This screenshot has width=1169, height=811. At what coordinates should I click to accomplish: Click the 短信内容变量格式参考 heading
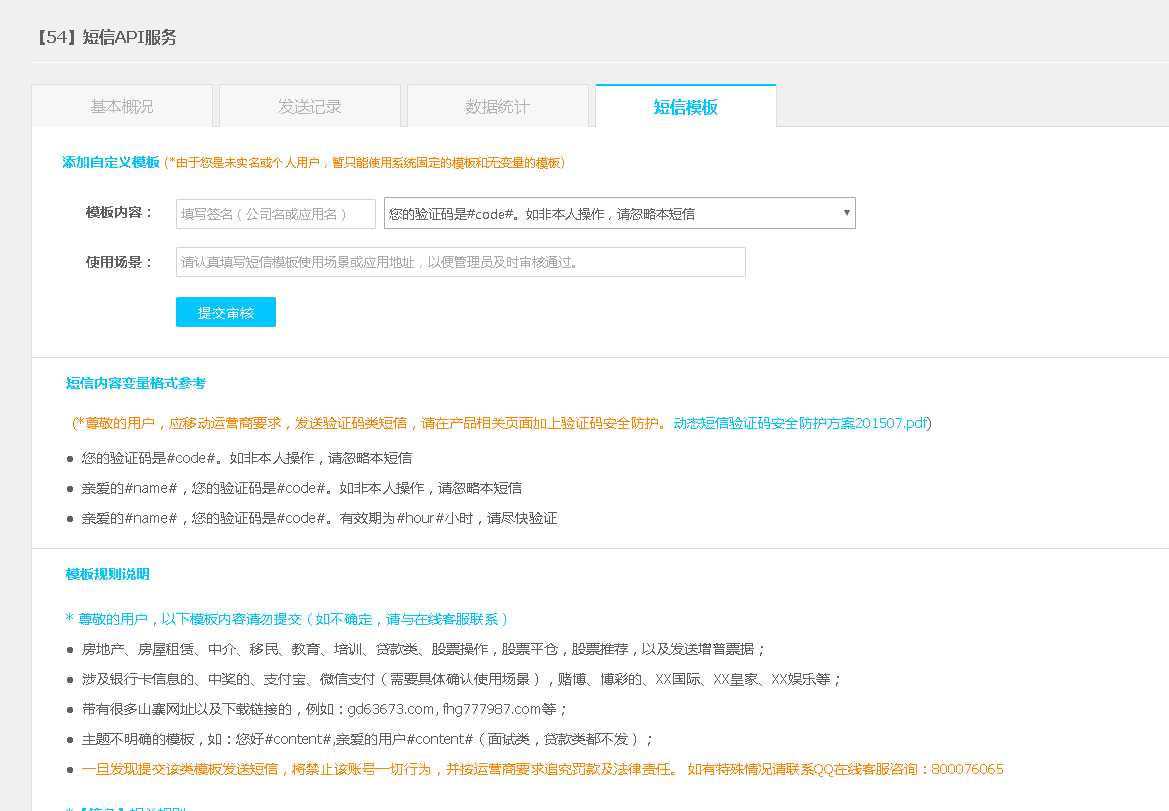point(136,383)
